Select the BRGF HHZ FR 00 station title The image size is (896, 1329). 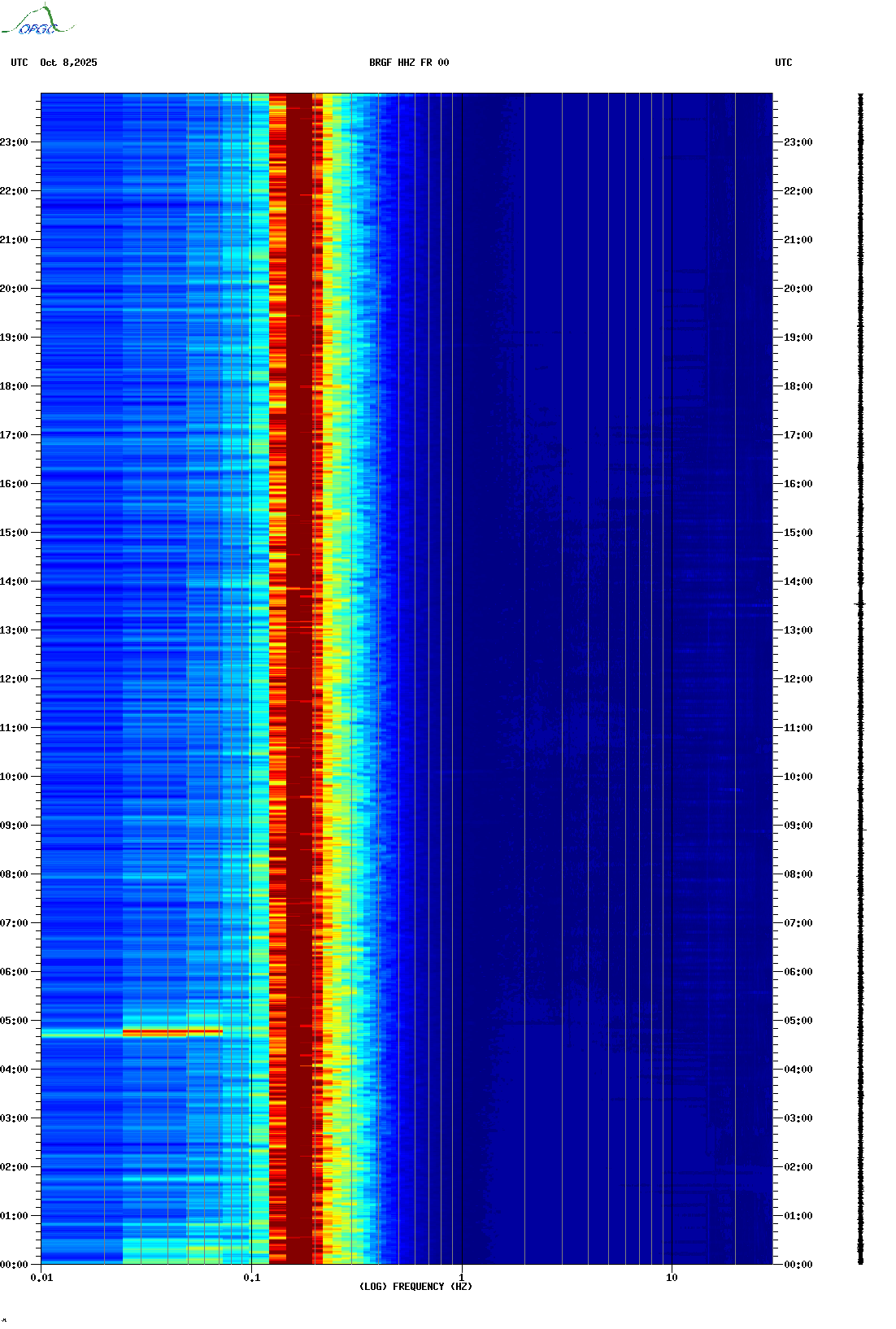pos(408,63)
